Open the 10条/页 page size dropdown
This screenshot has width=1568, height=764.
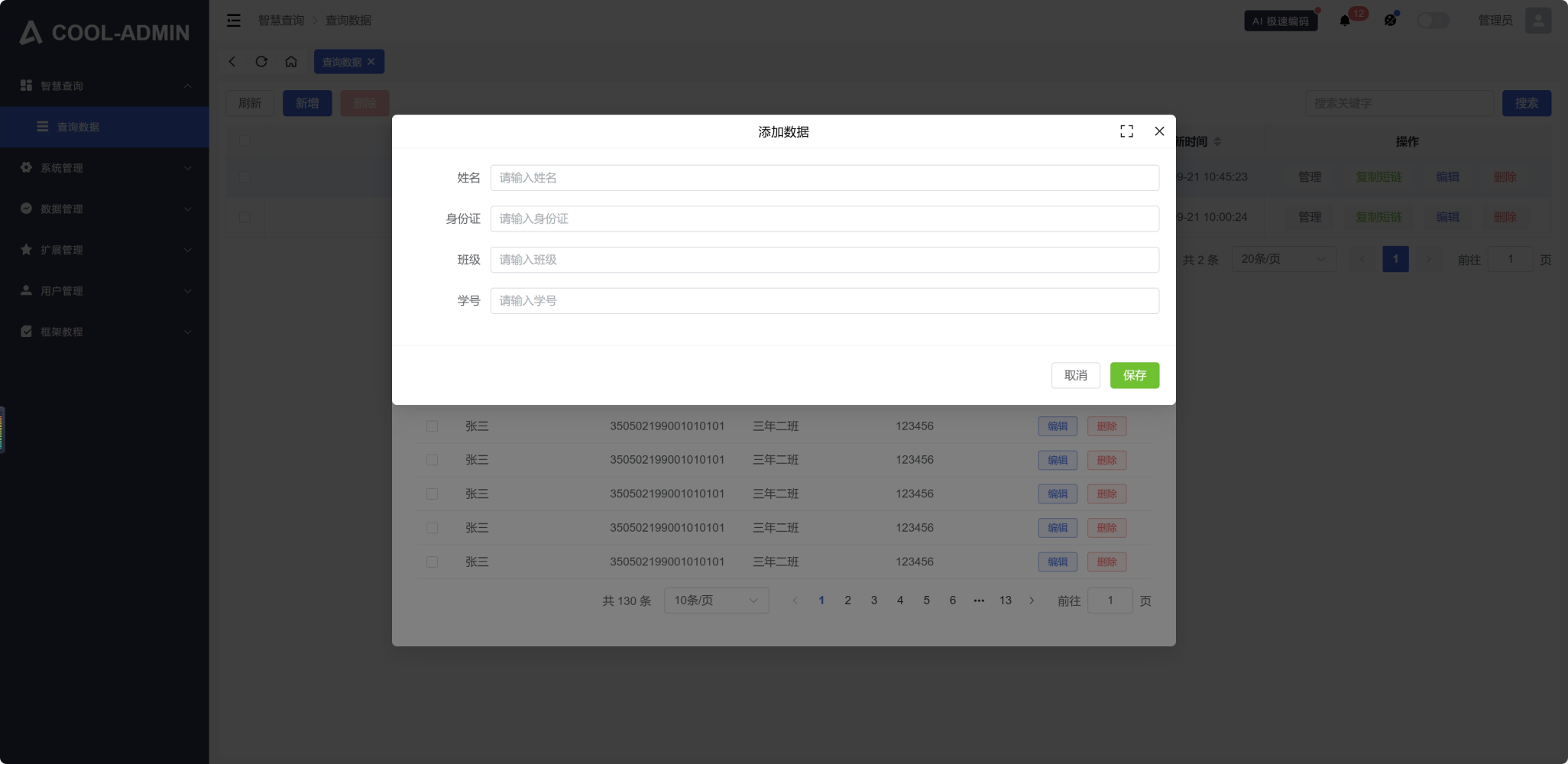click(716, 601)
